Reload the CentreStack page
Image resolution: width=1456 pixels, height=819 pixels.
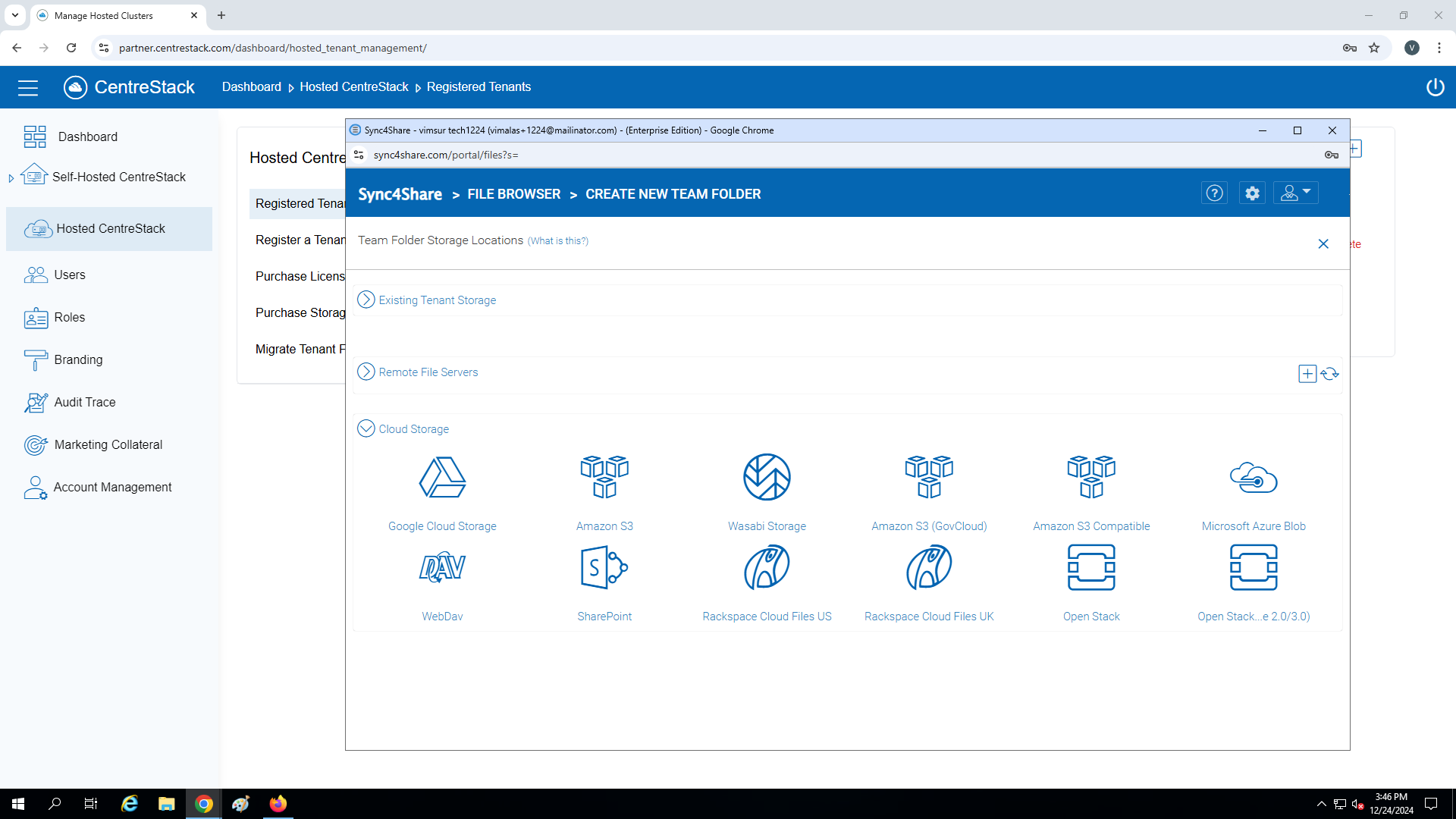[x=71, y=48]
